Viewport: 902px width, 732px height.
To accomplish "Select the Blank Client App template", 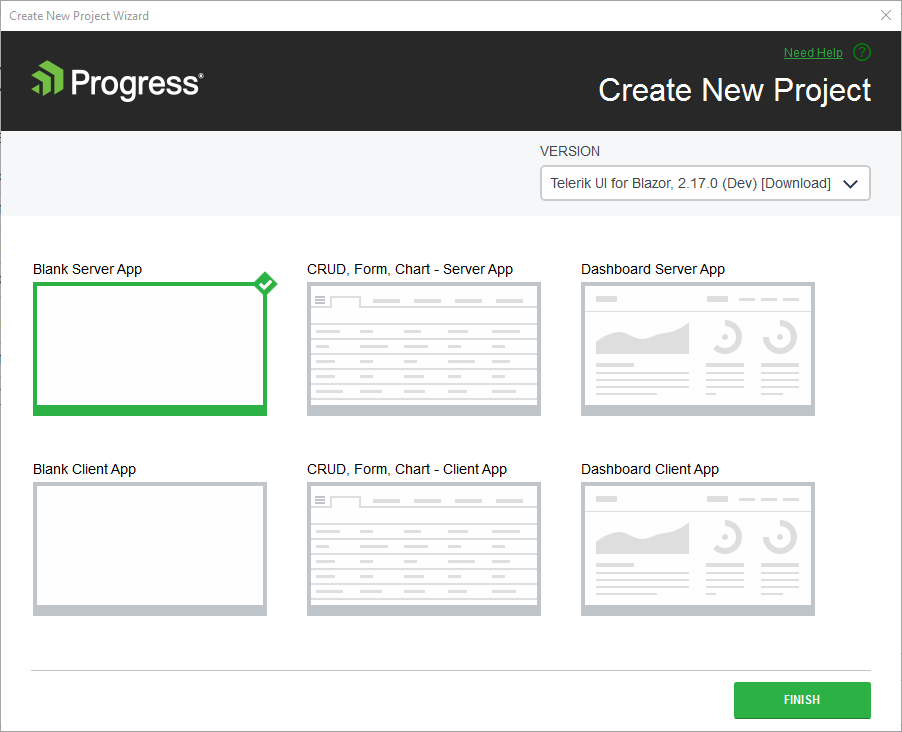I will (150, 549).
